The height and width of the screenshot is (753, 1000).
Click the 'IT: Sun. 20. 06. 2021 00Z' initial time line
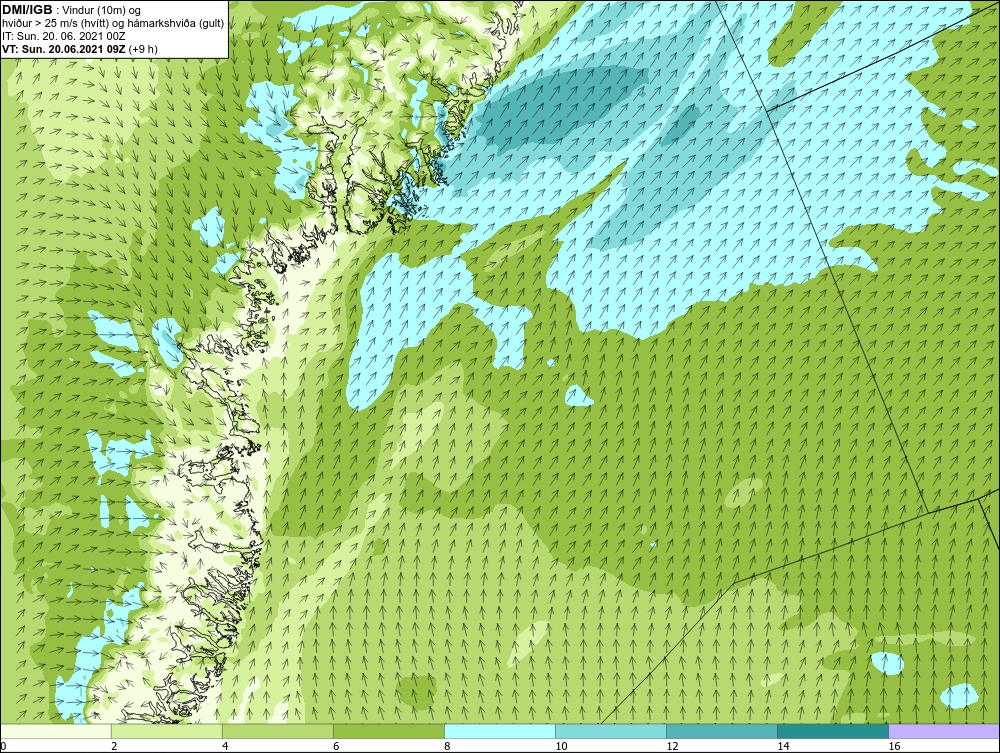[x=63, y=36]
